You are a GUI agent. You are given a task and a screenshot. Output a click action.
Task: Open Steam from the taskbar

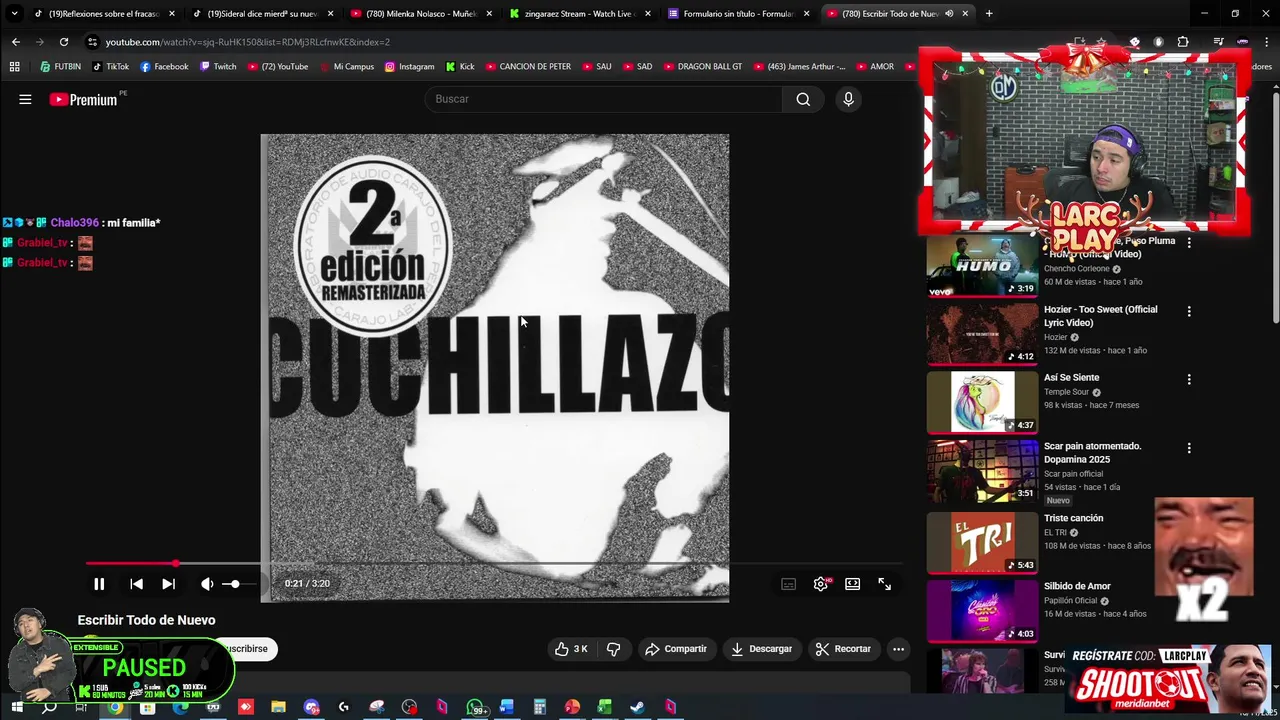(636, 707)
